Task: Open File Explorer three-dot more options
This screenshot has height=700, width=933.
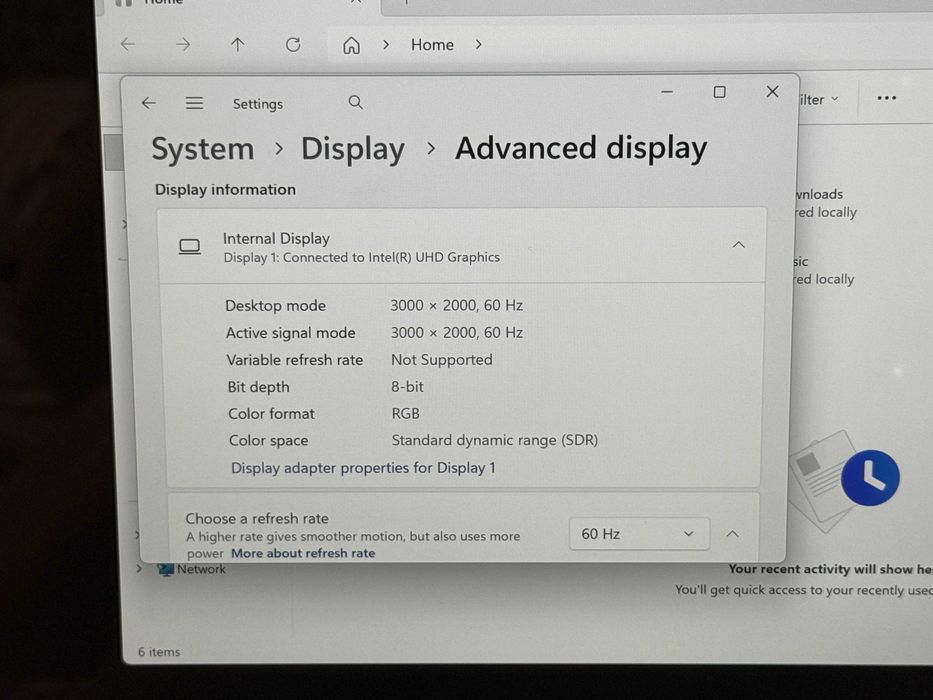Action: 887,98
